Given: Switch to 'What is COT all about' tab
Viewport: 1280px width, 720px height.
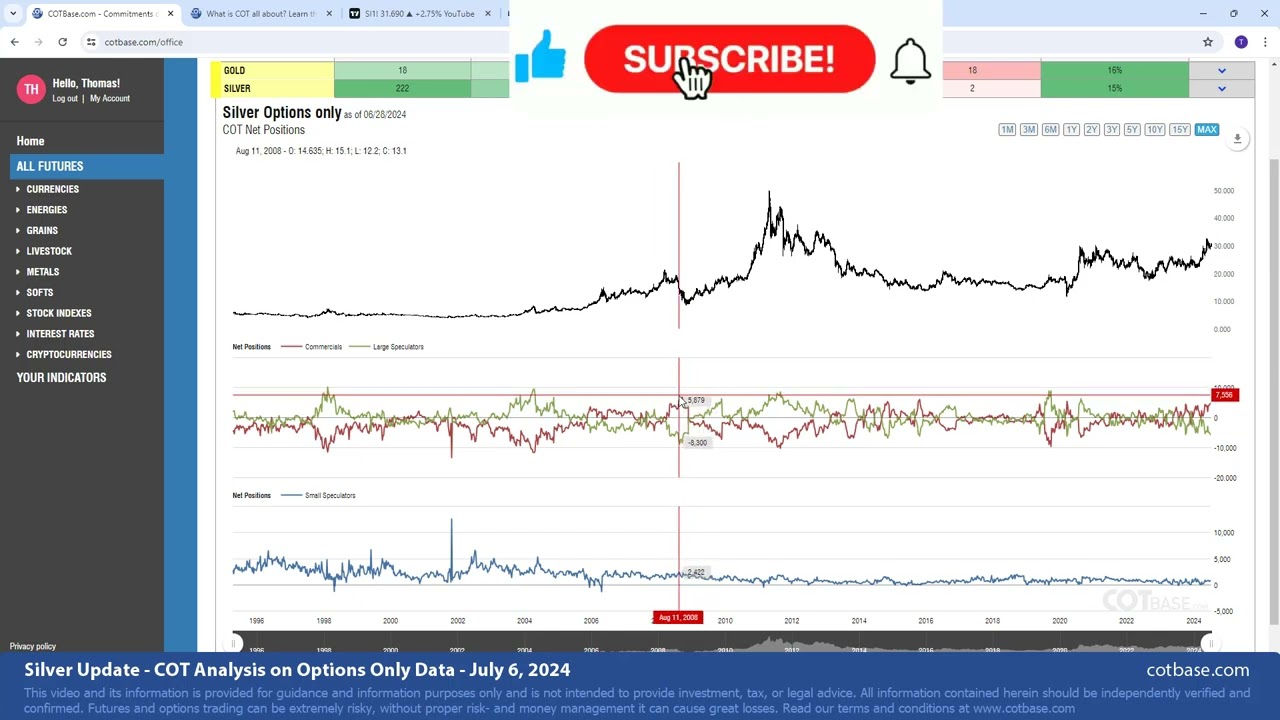Looking at the screenshot, I should 260,14.
